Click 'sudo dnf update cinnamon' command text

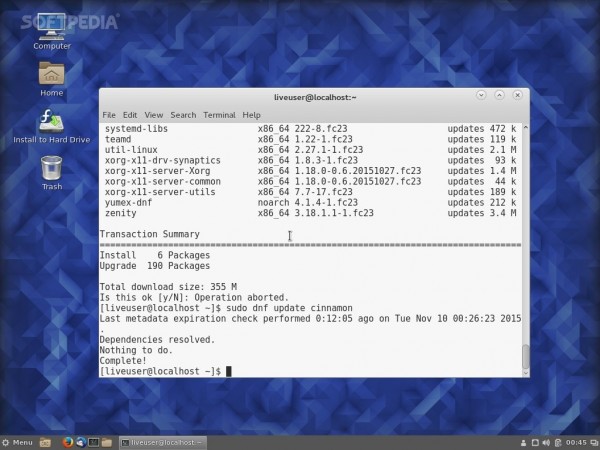click(x=289, y=308)
